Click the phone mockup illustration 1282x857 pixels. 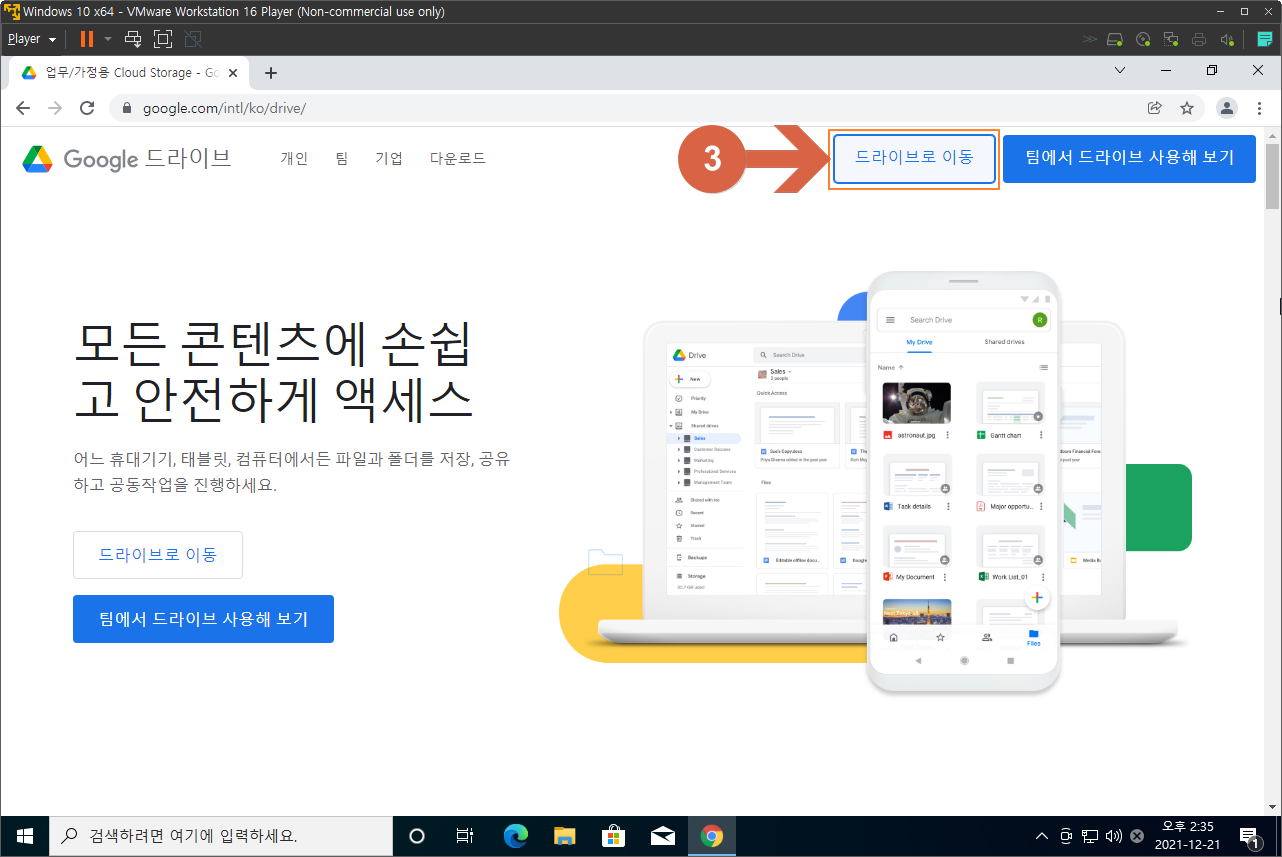pyautogui.click(x=964, y=481)
